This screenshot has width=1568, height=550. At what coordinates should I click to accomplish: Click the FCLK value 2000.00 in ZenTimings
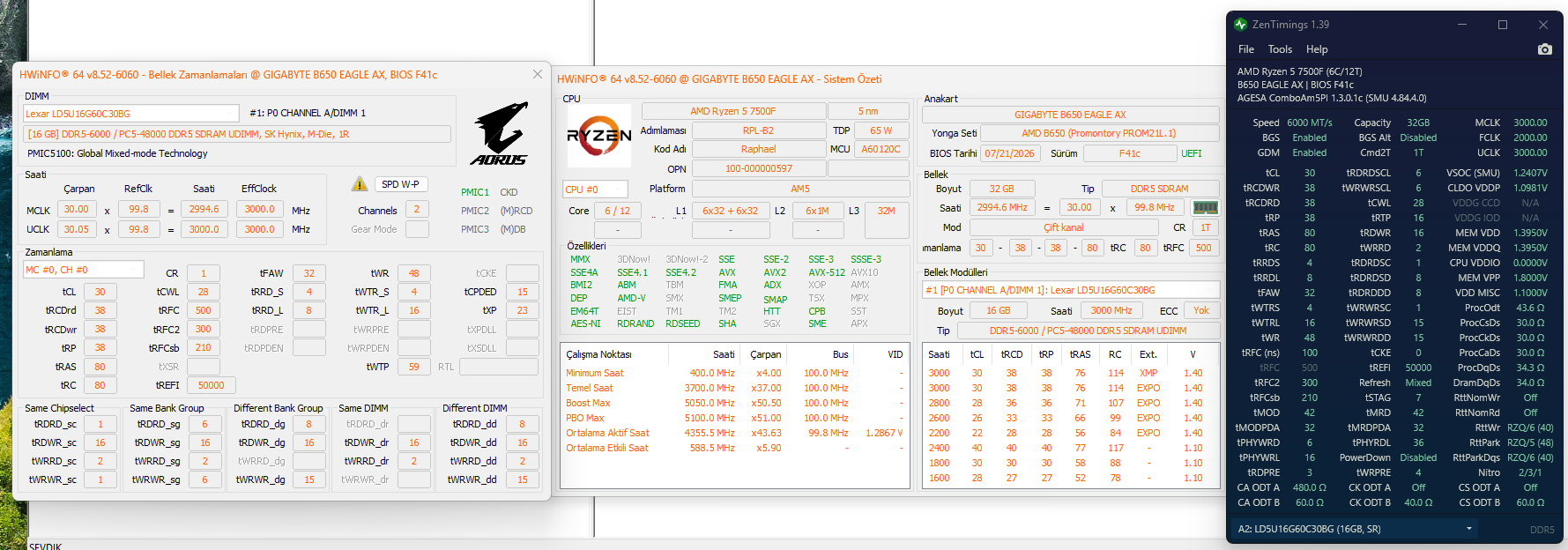(x=1530, y=137)
